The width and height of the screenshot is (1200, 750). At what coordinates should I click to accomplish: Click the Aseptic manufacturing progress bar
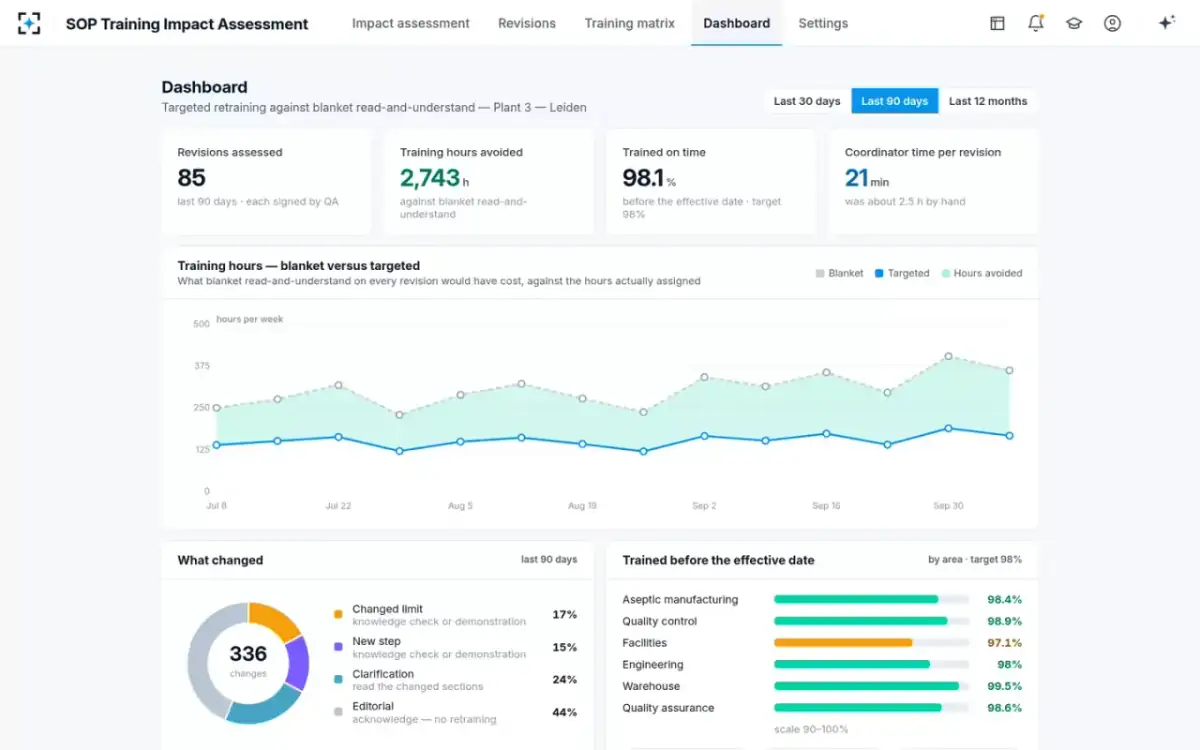[x=871, y=599]
